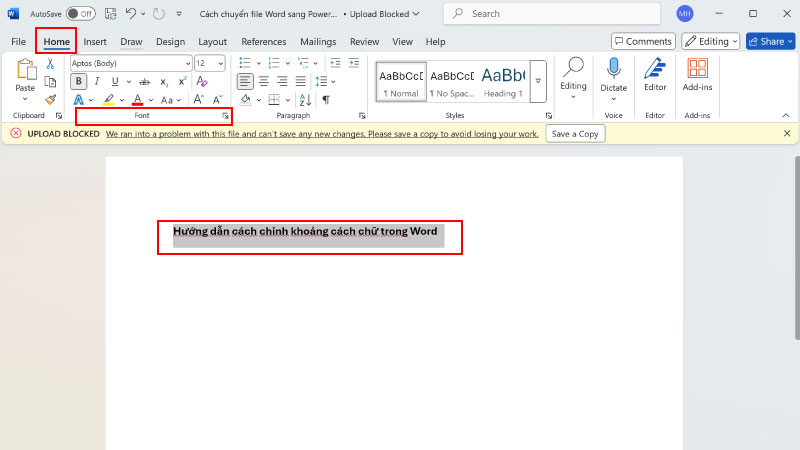Image resolution: width=800 pixels, height=450 pixels.
Task: Show paragraph marks pilcrow
Action: click(x=326, y=99)
